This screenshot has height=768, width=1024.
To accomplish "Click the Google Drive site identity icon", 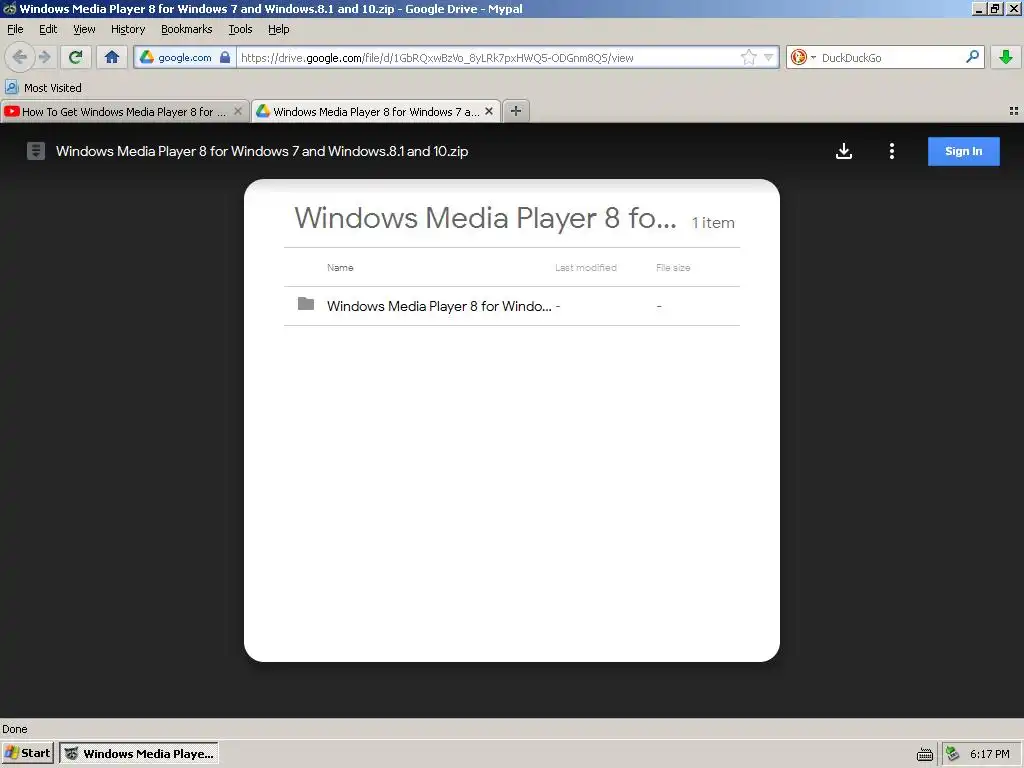I will (x=147, y=57).
